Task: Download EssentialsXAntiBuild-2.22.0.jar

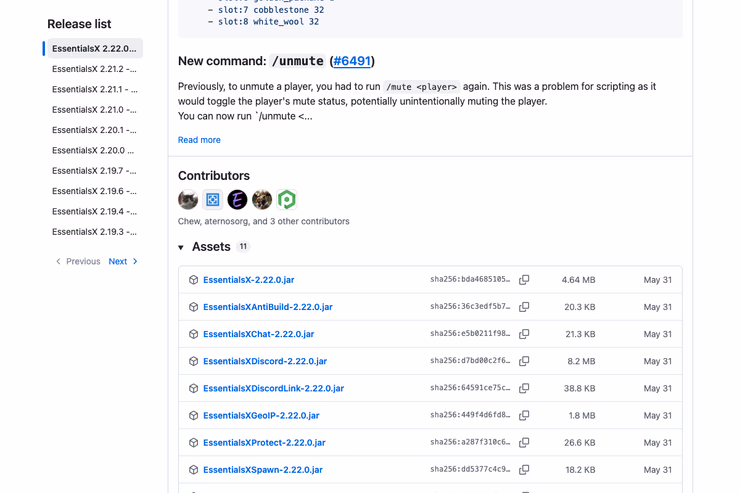Action: click(268, 307)
